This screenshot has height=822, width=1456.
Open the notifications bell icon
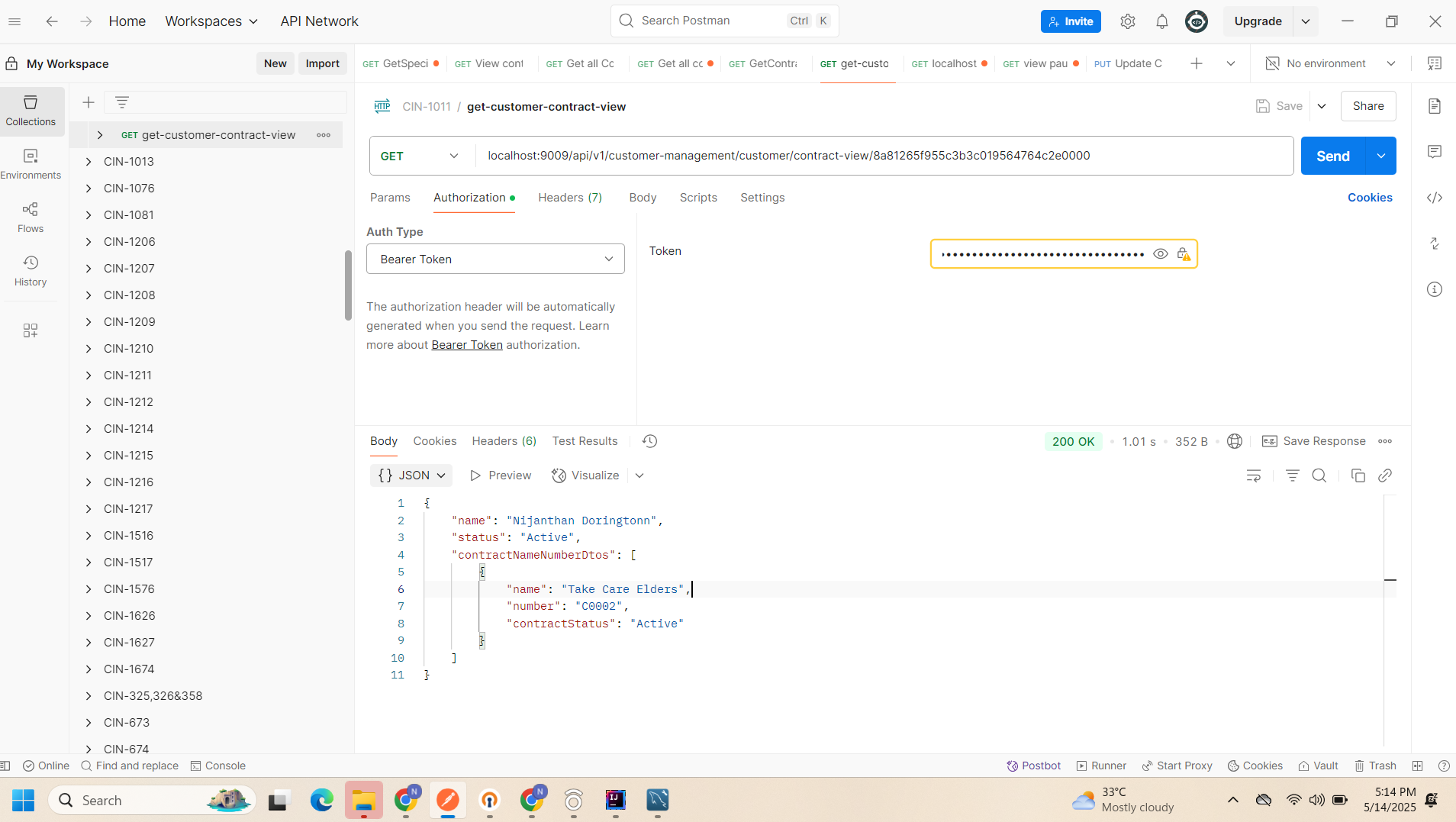point(1162,21)
